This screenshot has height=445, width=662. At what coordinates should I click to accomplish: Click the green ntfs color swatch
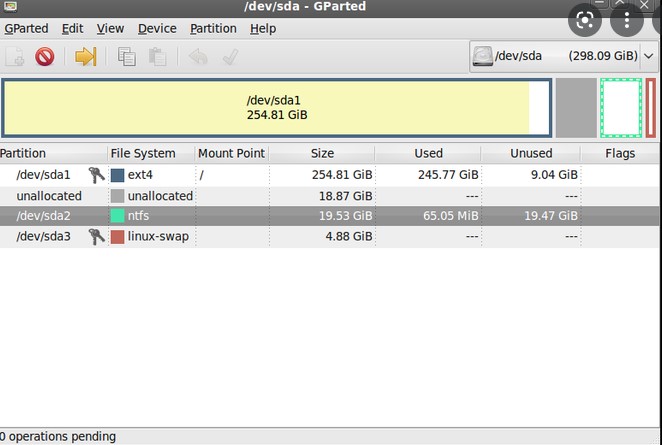117,216
